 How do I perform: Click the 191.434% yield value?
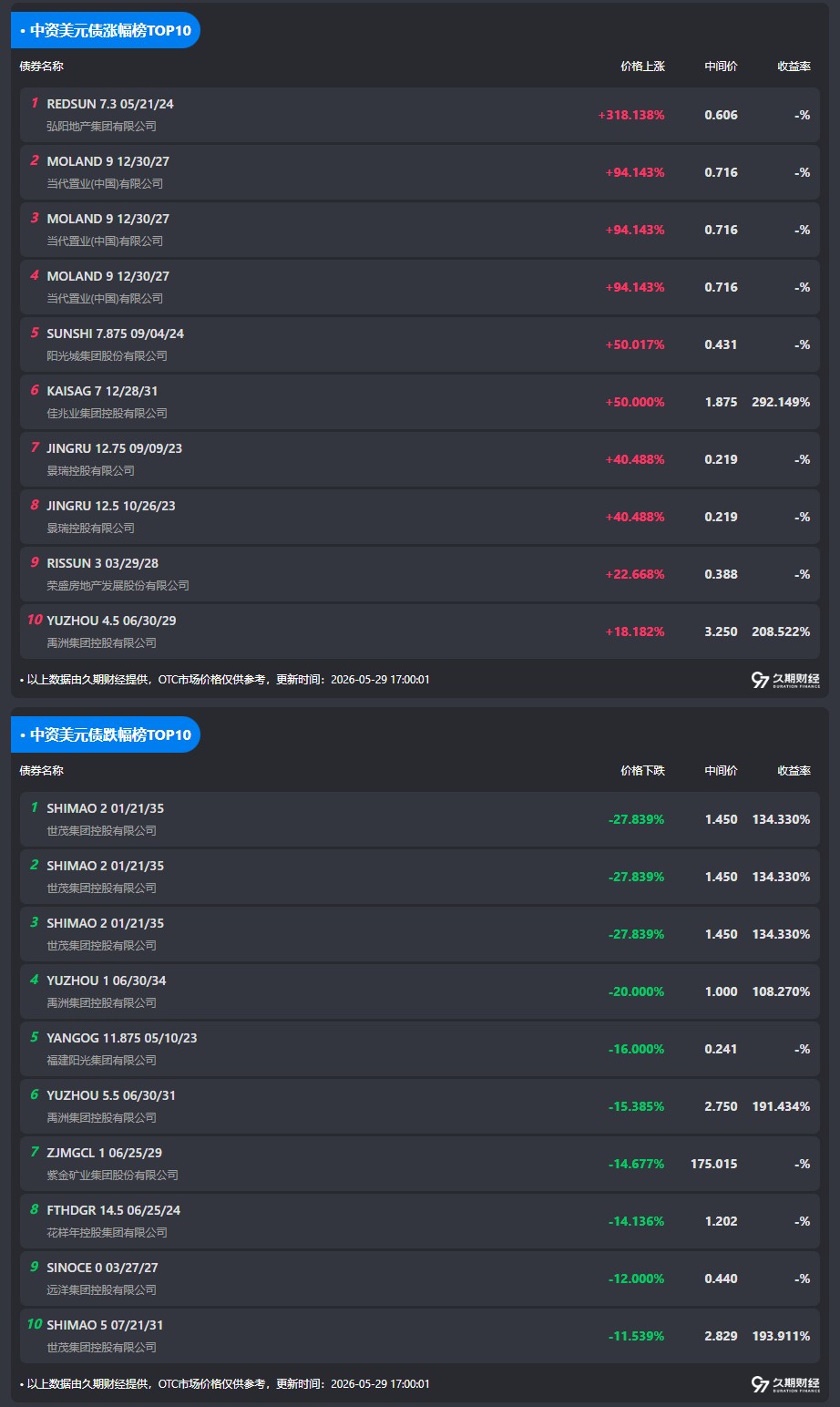[781, 1107]
